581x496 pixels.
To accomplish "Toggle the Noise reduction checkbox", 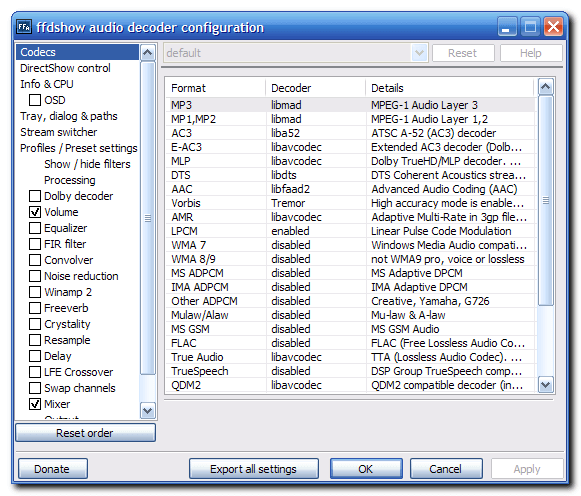I will tap(35, 276).
